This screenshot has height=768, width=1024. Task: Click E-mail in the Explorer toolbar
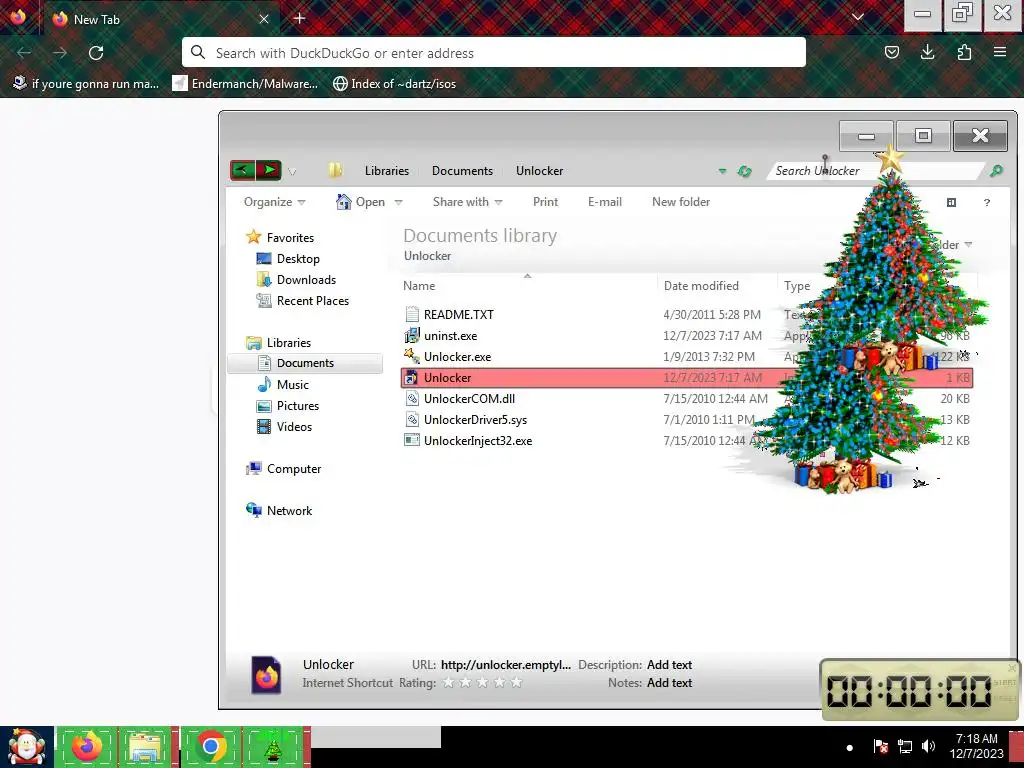pyautogui.click(x=605, y=202)
